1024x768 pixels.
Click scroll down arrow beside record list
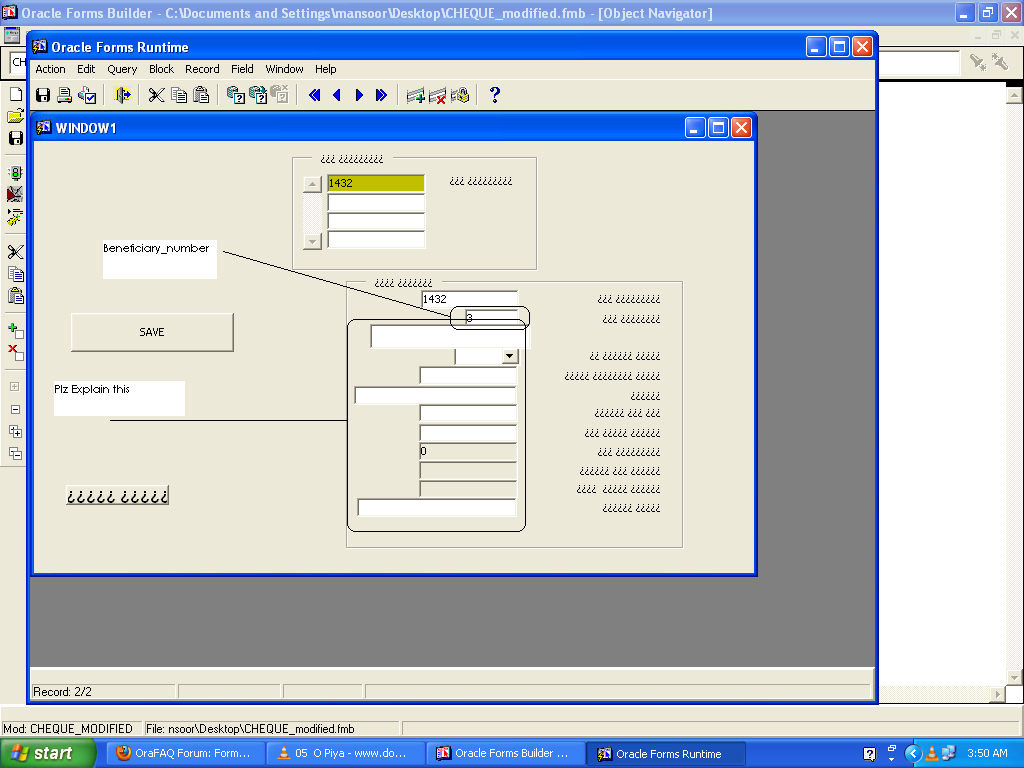point(313,241)
